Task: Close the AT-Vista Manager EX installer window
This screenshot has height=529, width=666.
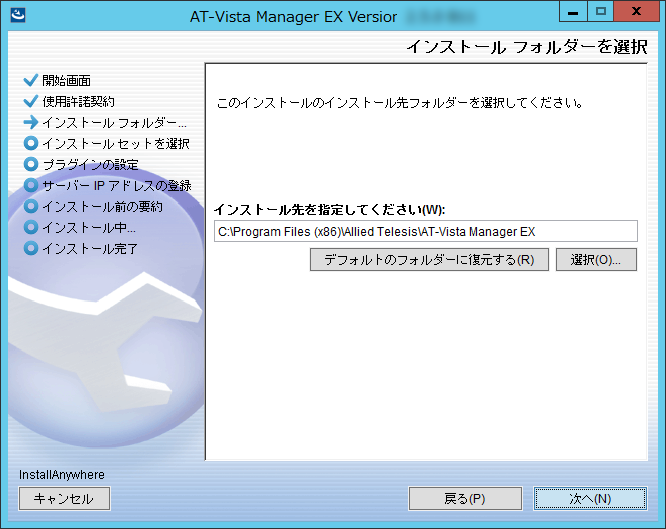Action: 637,14
